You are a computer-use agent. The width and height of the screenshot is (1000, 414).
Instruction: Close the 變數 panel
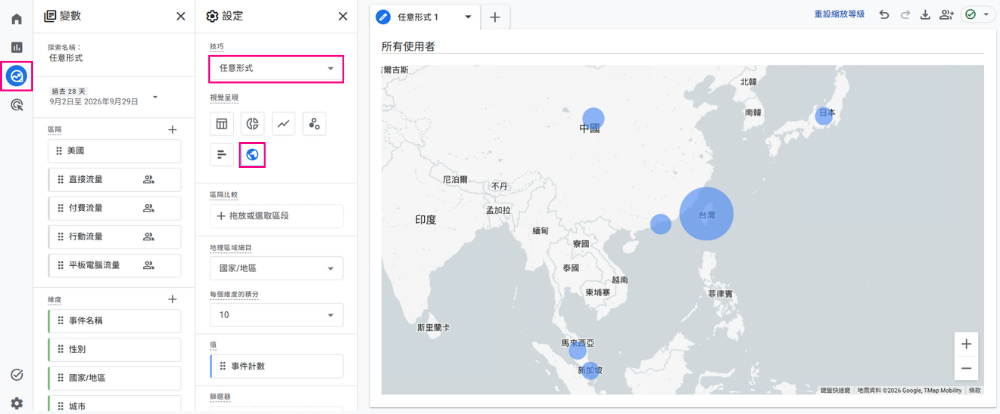(x=180, y=17)
